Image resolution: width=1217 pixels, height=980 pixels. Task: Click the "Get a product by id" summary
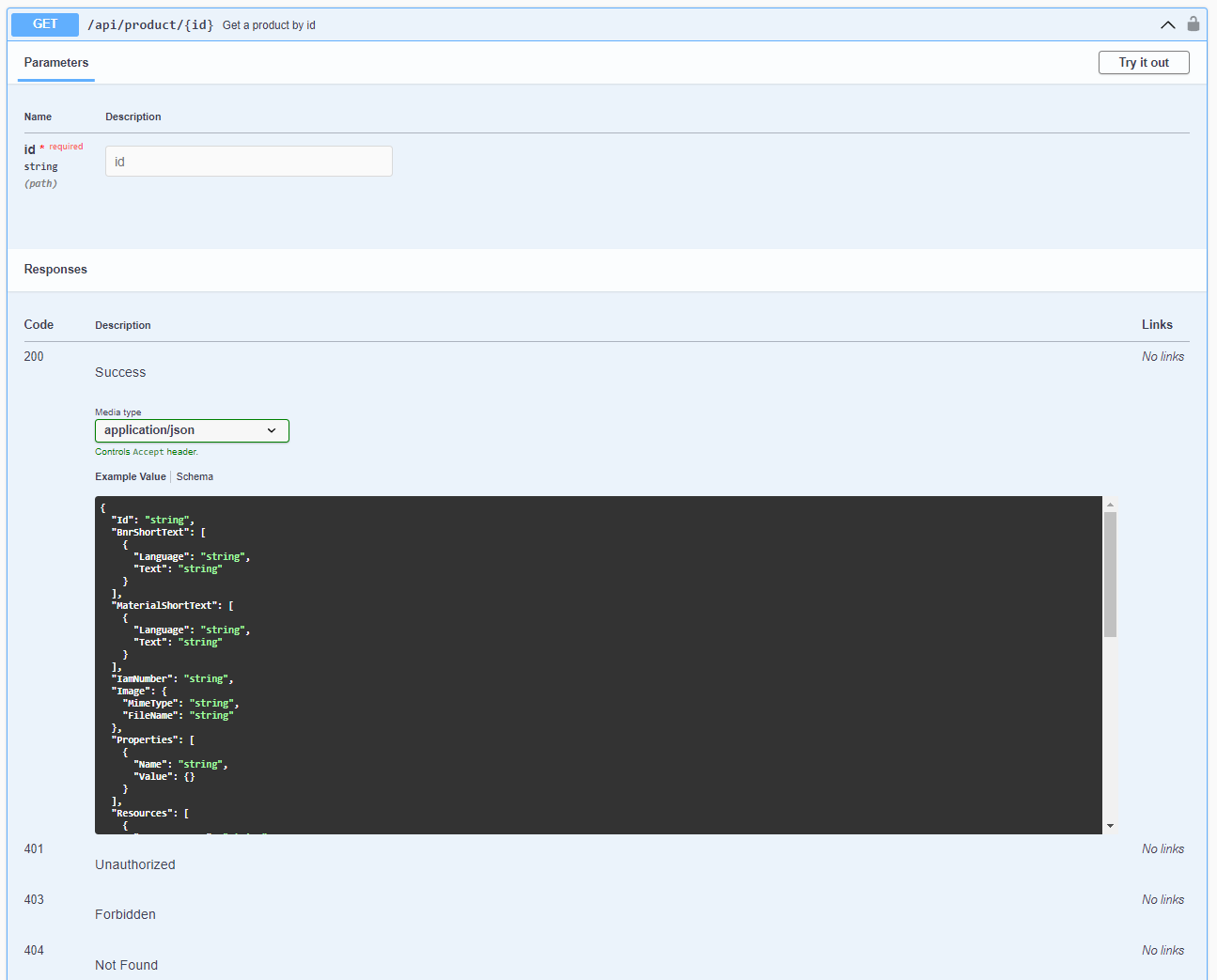269,25
